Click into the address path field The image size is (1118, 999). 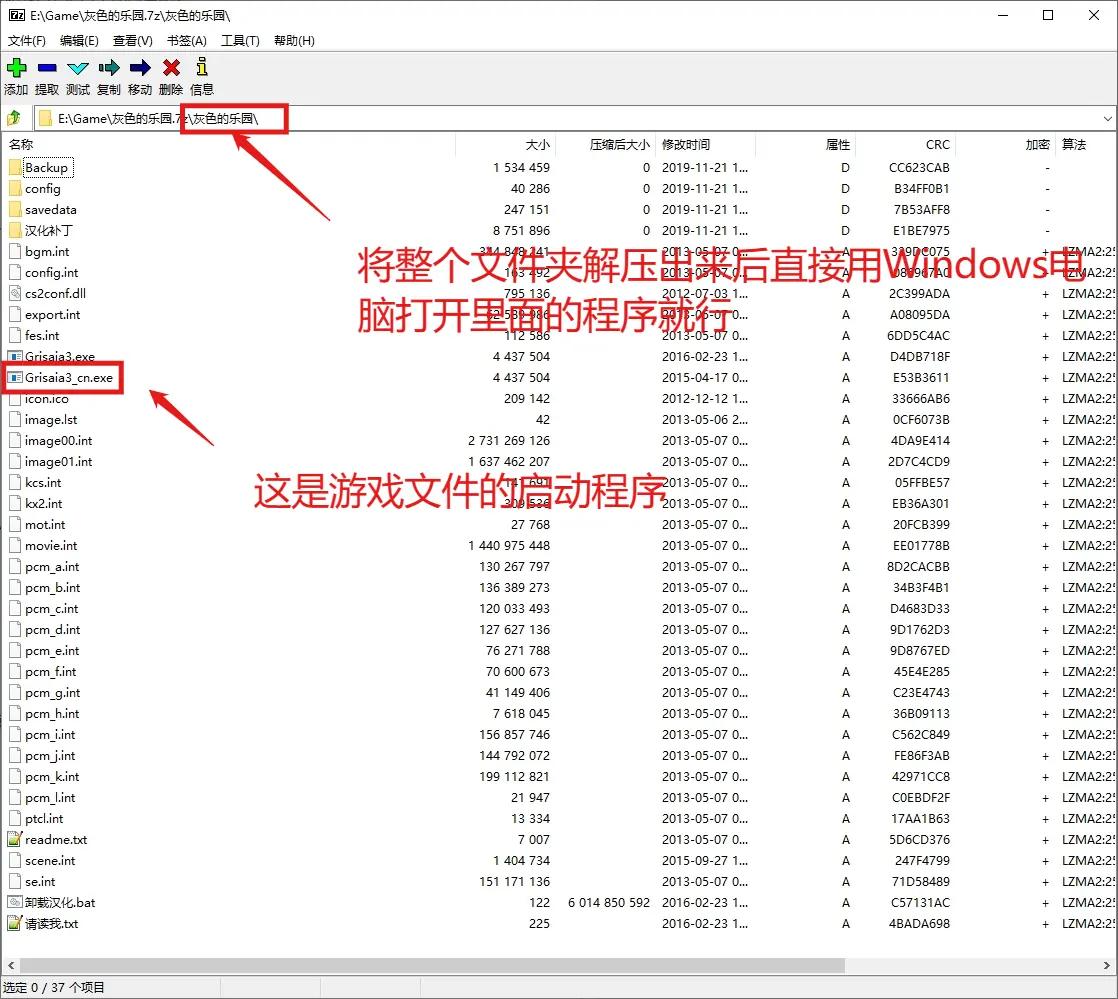600,119
